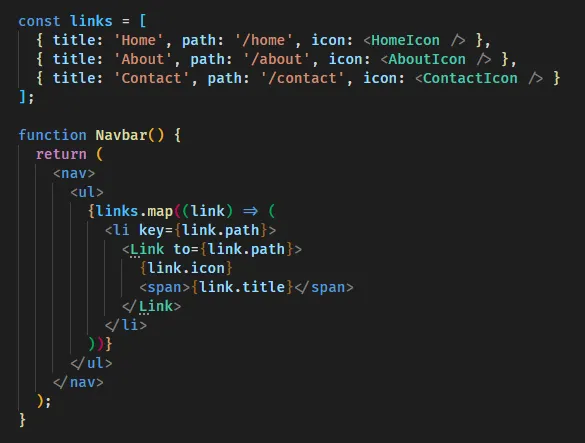Viewport: 585px width, 443px height.
Task: Click the 'About' title string
Action: pyautogui.click(x=143, y=59)
